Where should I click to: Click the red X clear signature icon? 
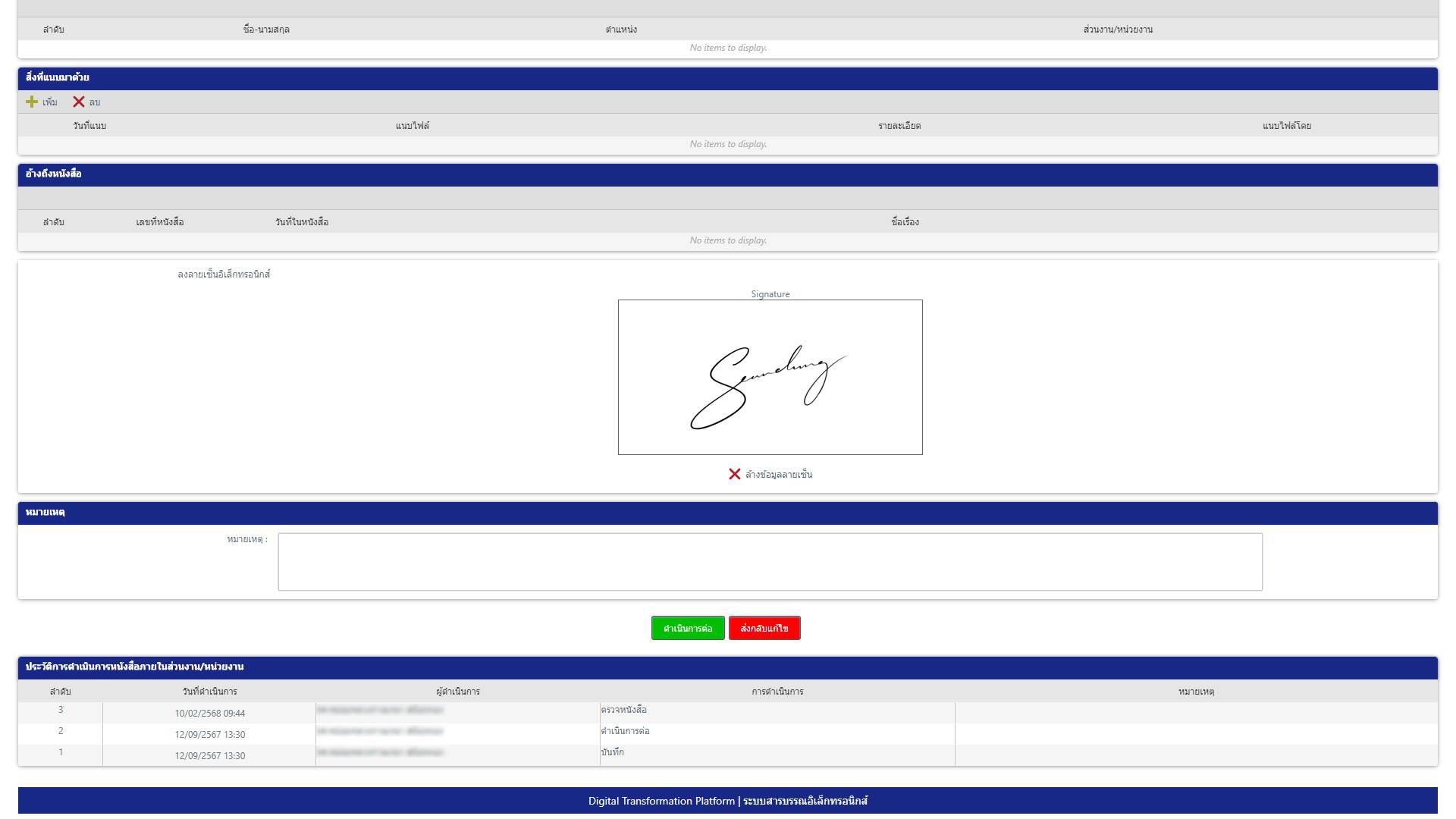click(x=734, y=475)
